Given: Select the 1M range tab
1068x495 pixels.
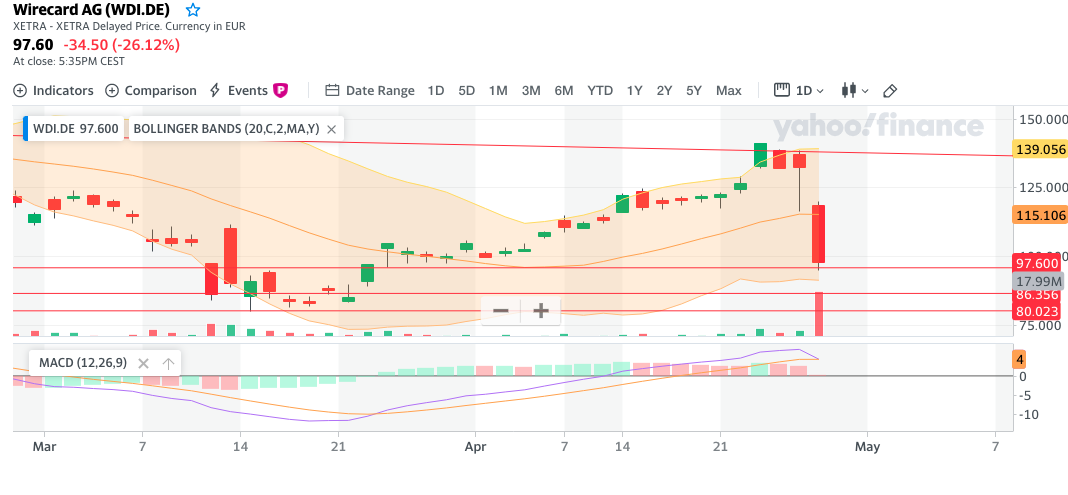Looking at the screenshot, I should coord(498,90).
